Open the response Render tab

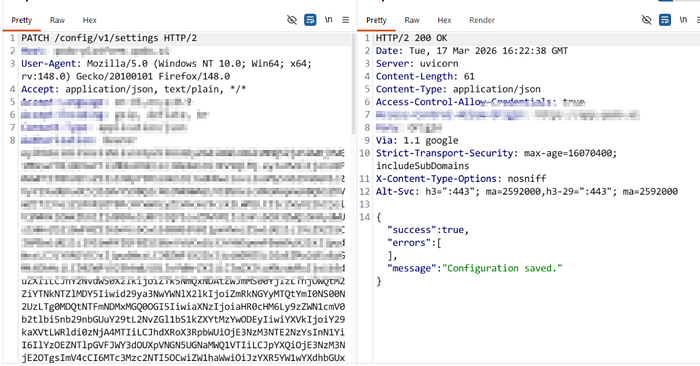click(x=482, y=20)
